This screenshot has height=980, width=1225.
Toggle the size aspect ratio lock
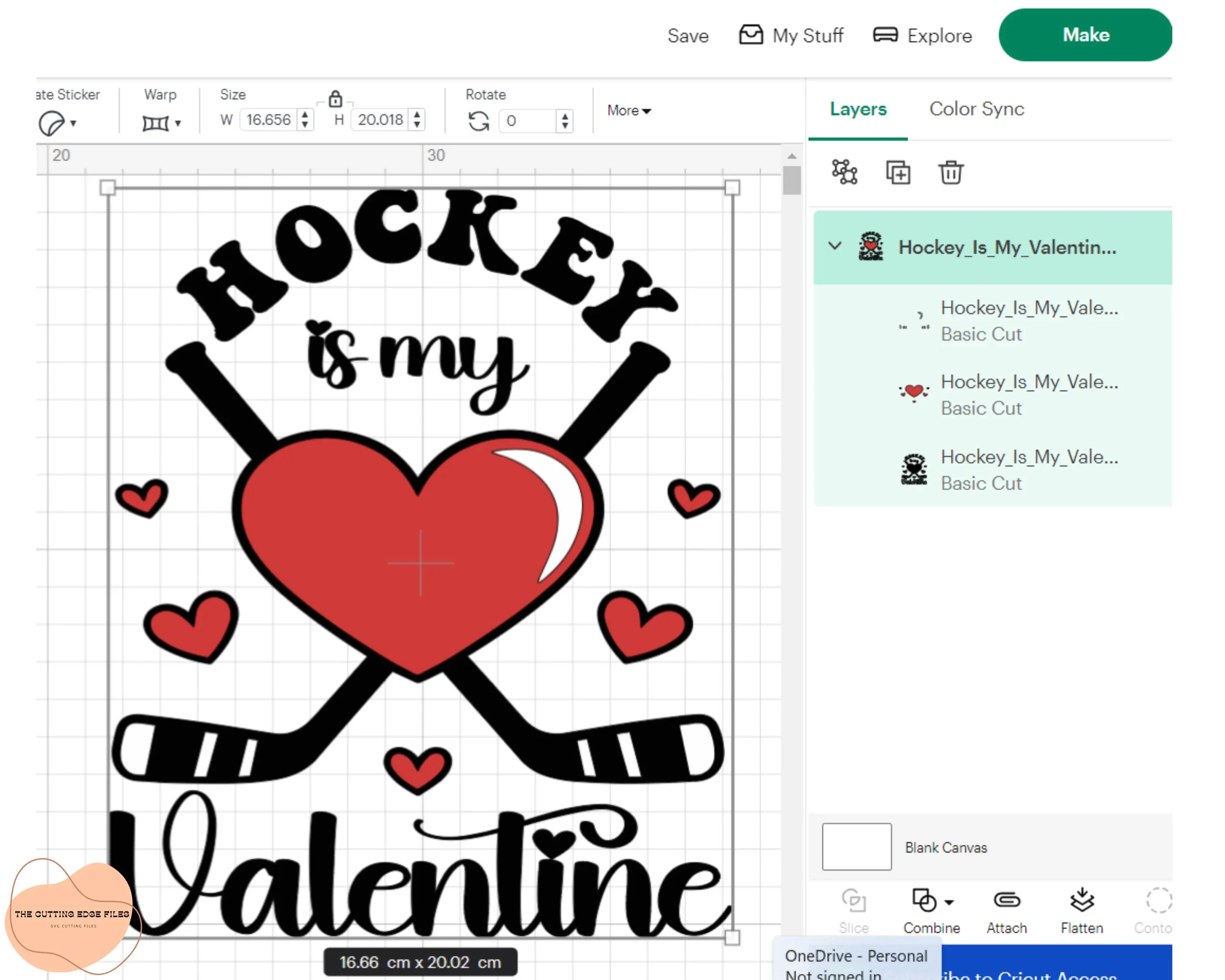pyautogui.click(x=335, y=99)
